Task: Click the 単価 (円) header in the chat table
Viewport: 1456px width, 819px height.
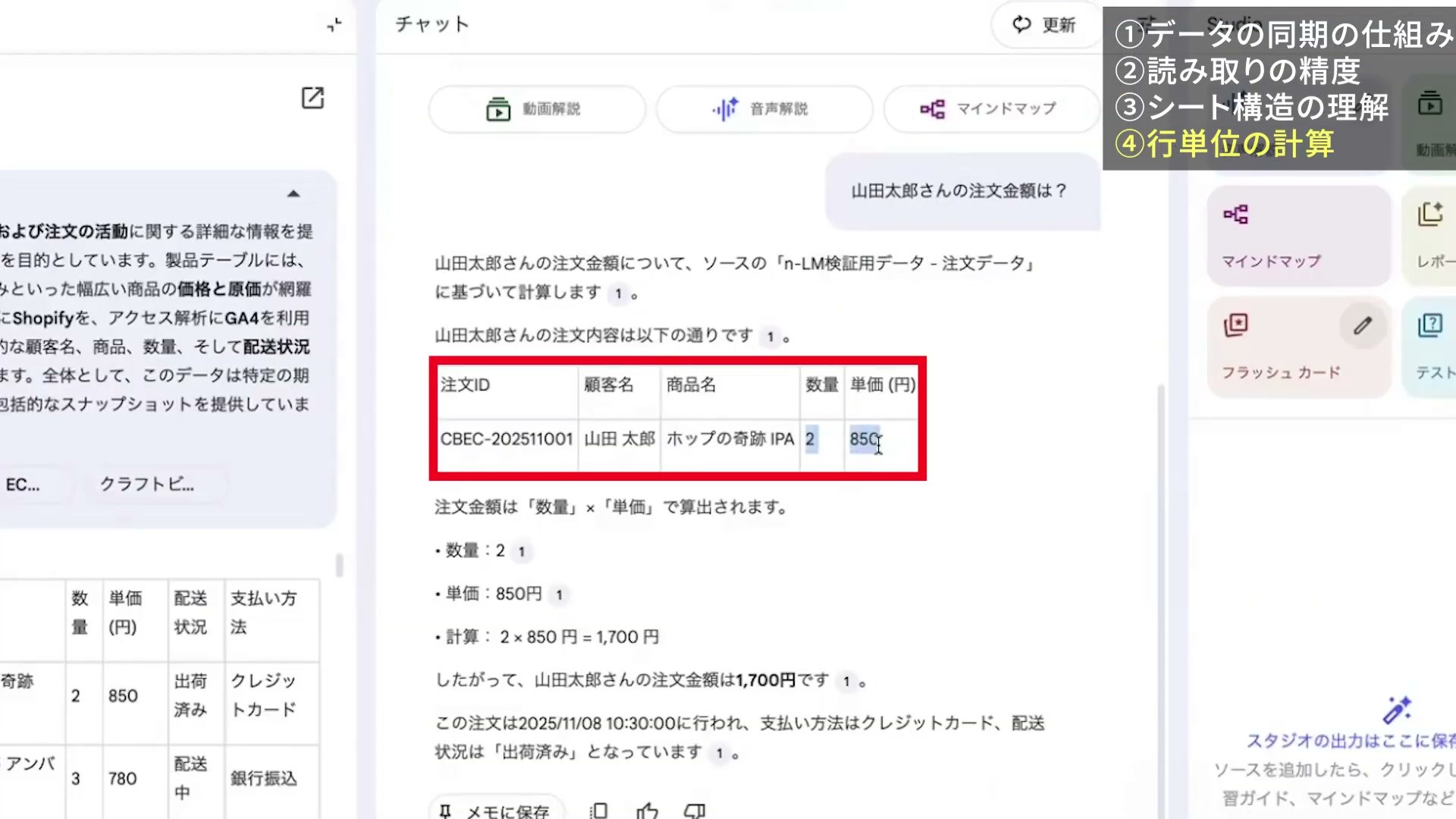Action: tap(883, 385)
